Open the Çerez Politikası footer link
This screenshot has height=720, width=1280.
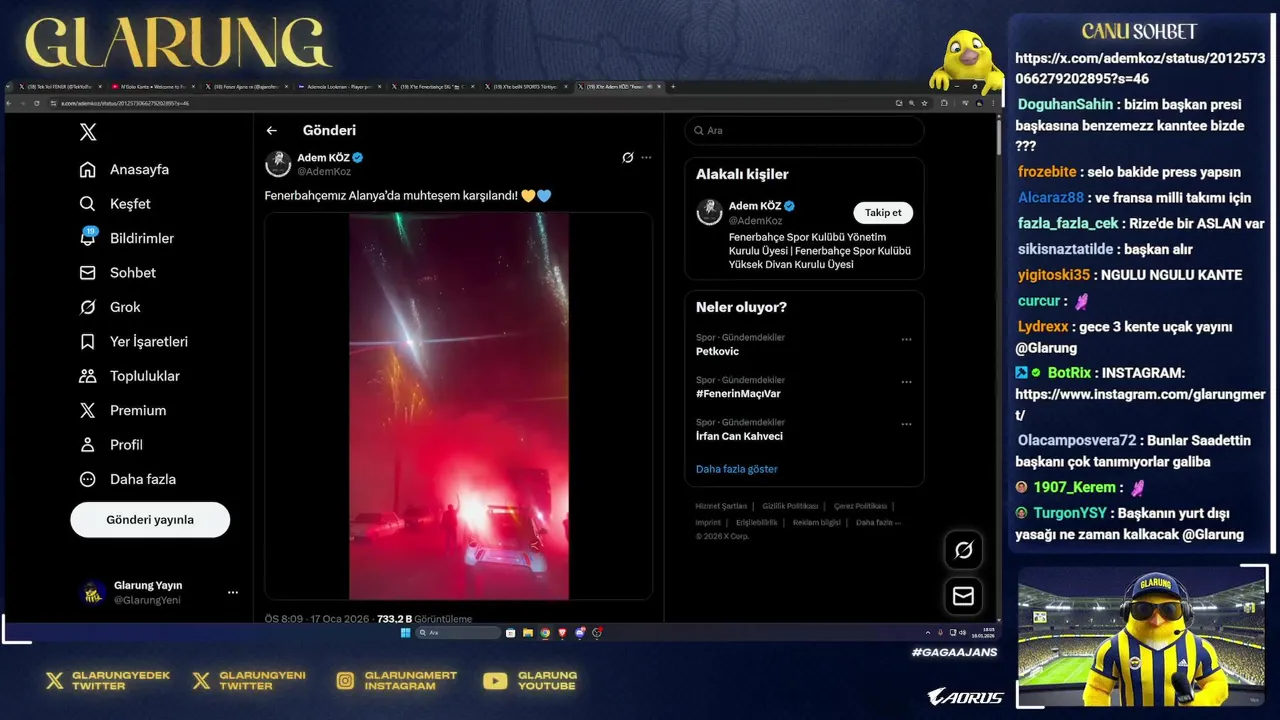(x=860, y=506)
